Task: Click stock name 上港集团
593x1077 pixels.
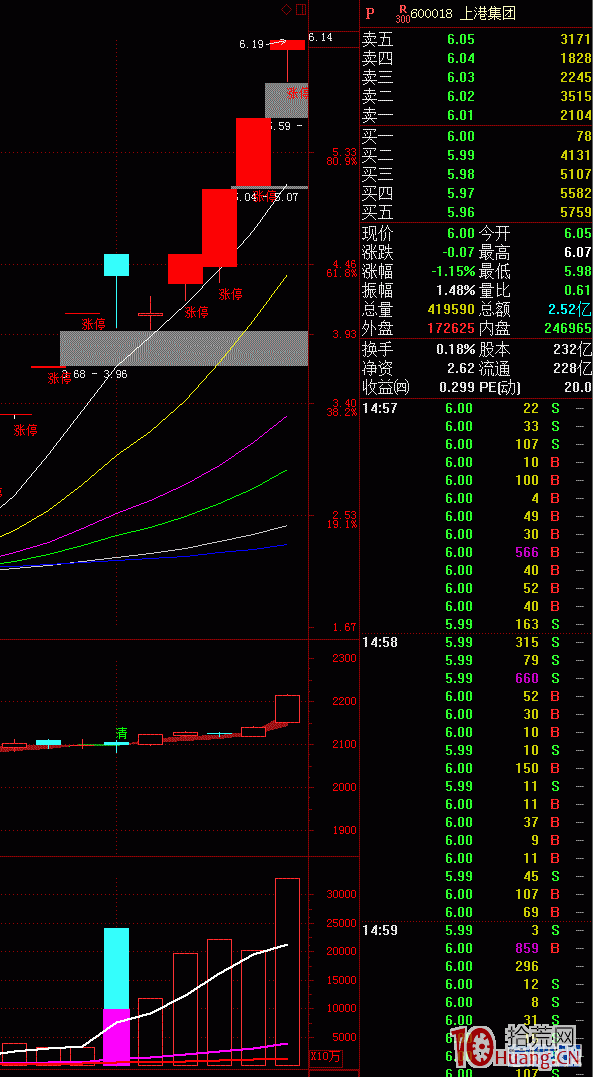Action: point(487,13)
